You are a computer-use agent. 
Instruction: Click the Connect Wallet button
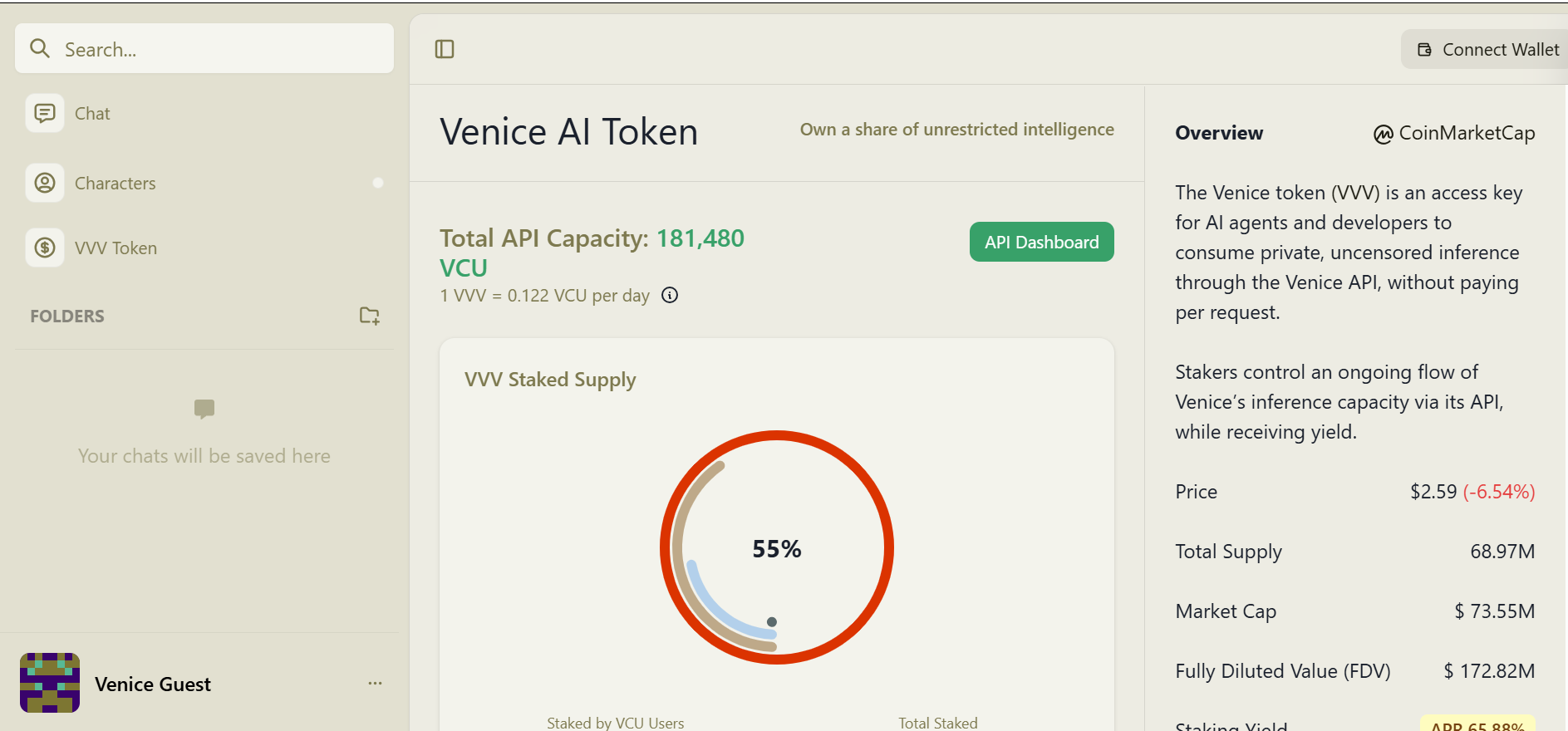click(x=1484, y=50)
